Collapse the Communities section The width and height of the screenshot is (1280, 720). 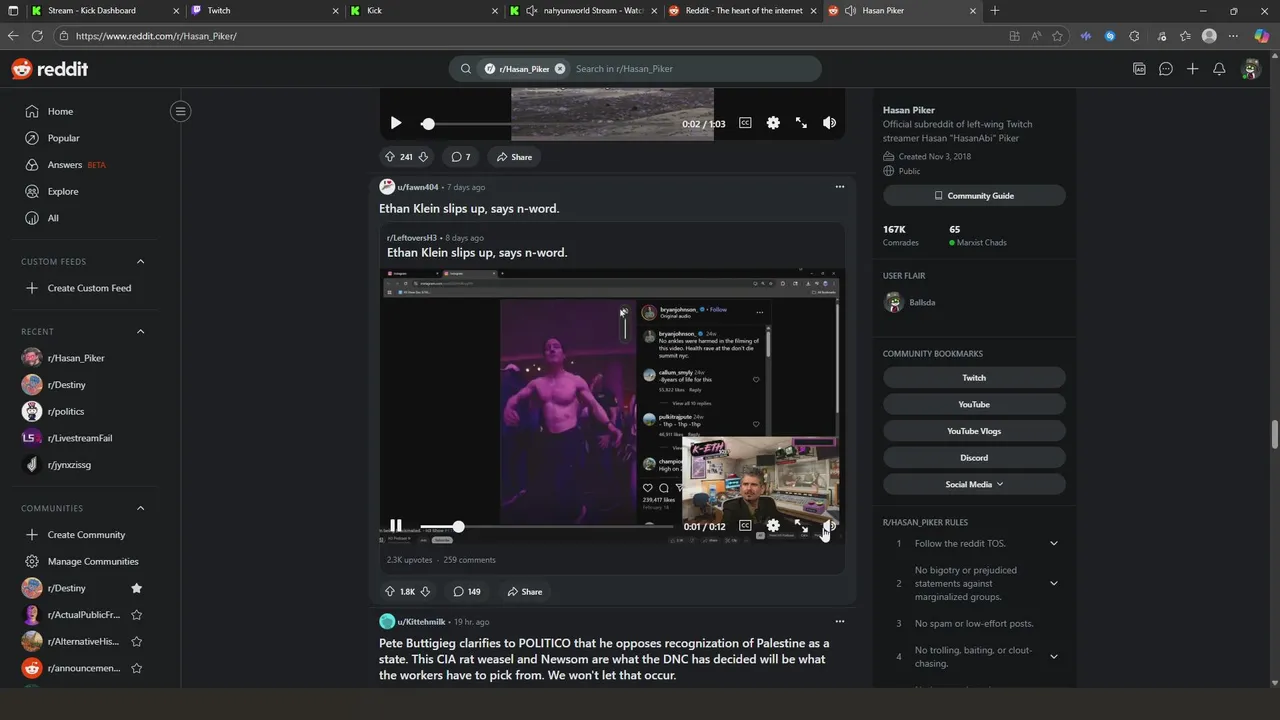(x=140, y=508)
